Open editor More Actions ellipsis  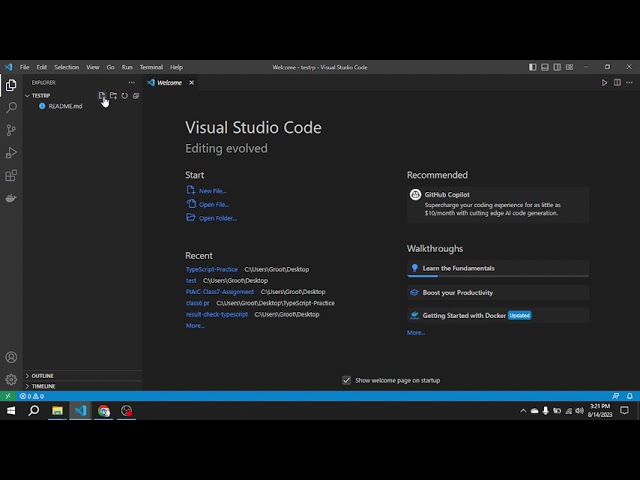[629, 82]
